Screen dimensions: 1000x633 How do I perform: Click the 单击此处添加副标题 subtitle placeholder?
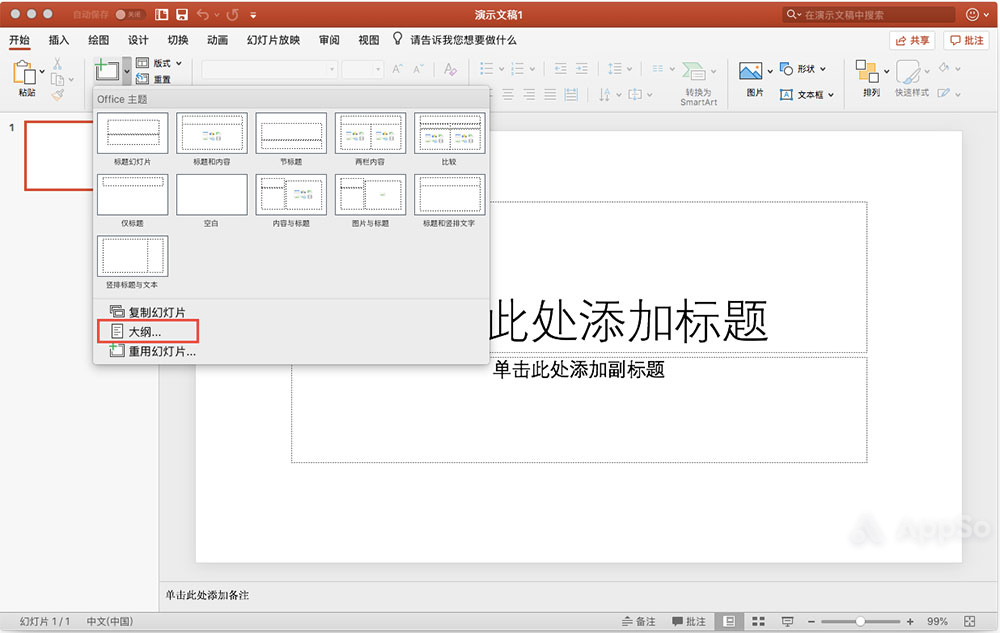pyautogui.click(x=579, y=369)
